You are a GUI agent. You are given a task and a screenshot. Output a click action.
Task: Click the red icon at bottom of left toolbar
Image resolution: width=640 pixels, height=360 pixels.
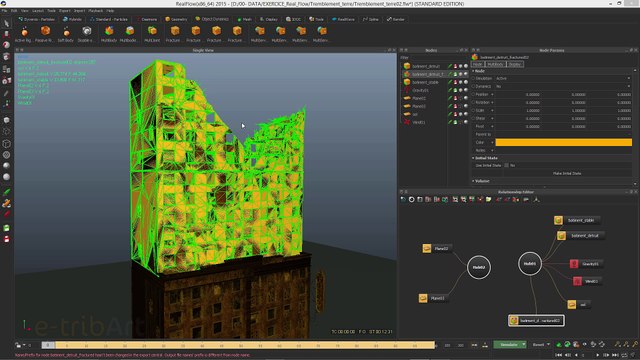click(6, 239)
